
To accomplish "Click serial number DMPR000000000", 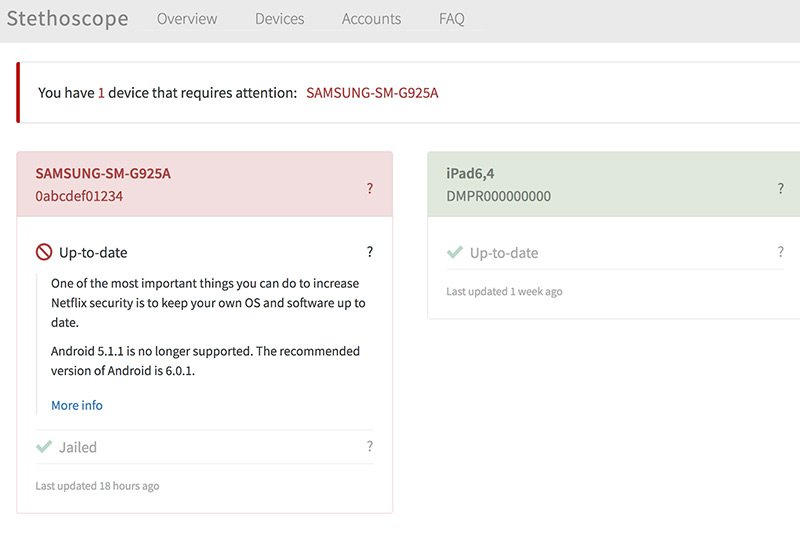I will coord(498,196).
